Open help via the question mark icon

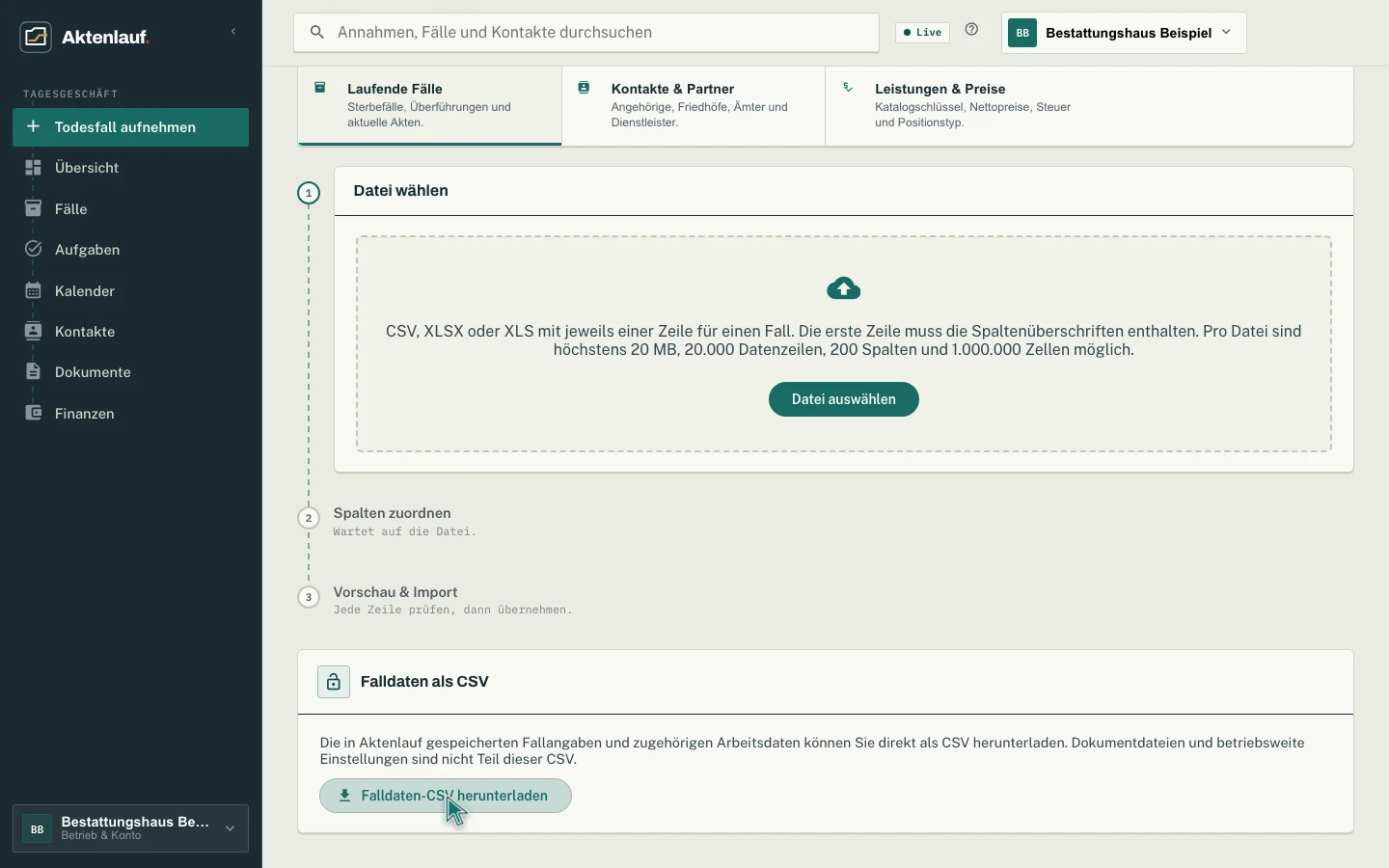tap(972, 30)
